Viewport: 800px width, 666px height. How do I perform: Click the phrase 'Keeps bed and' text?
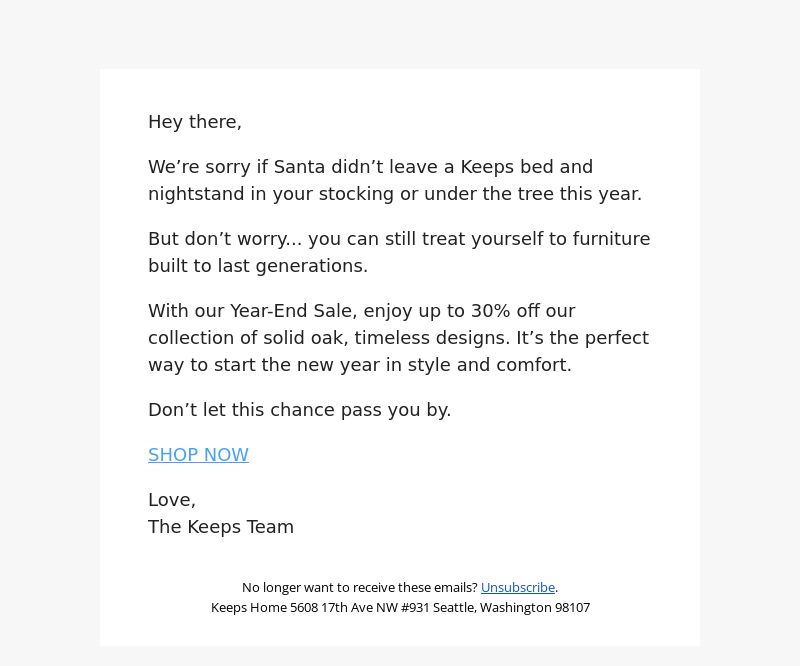coord(527,167)
